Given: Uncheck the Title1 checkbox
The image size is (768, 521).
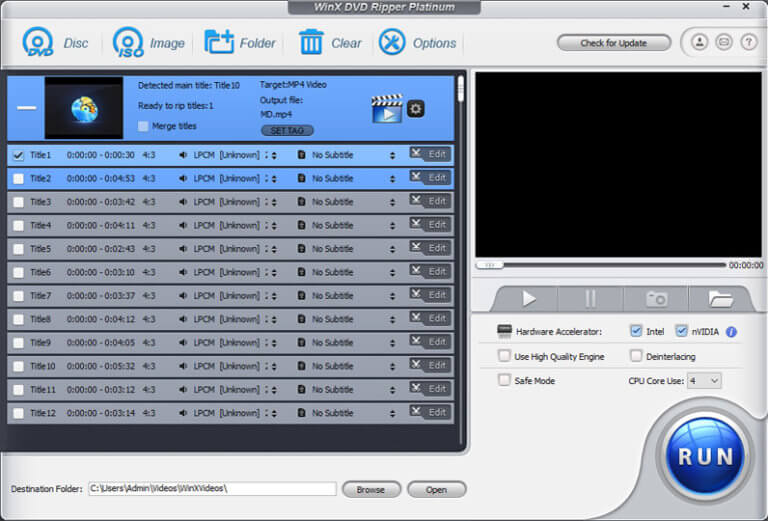Looking at the screenshot, I should coord(18,155).
